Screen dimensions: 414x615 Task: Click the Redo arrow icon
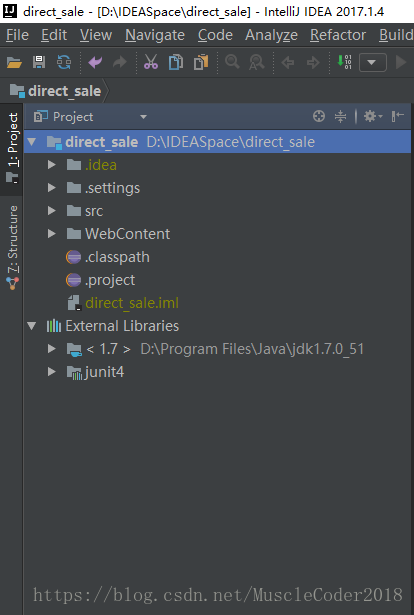click(x=120, y=62)
